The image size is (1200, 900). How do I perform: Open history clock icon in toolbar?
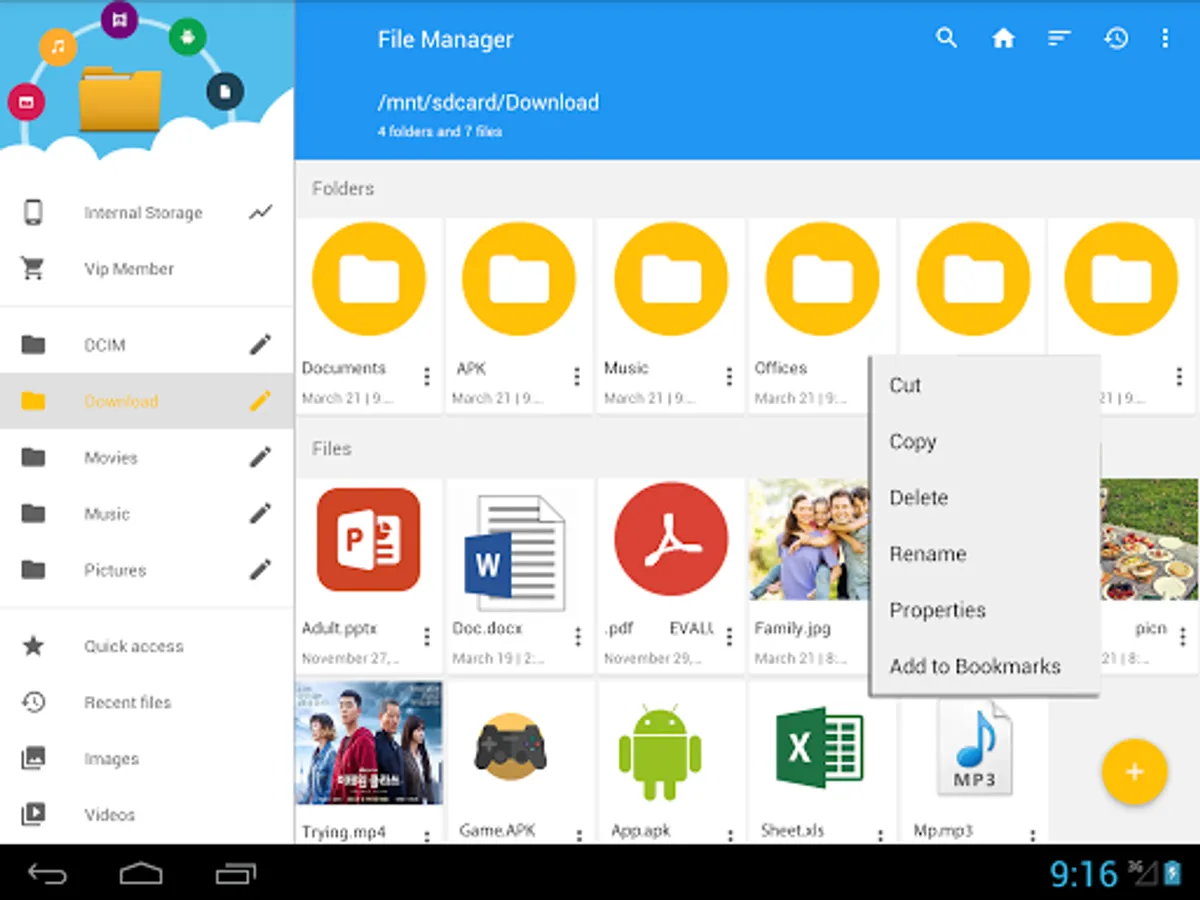[1116, 38]
